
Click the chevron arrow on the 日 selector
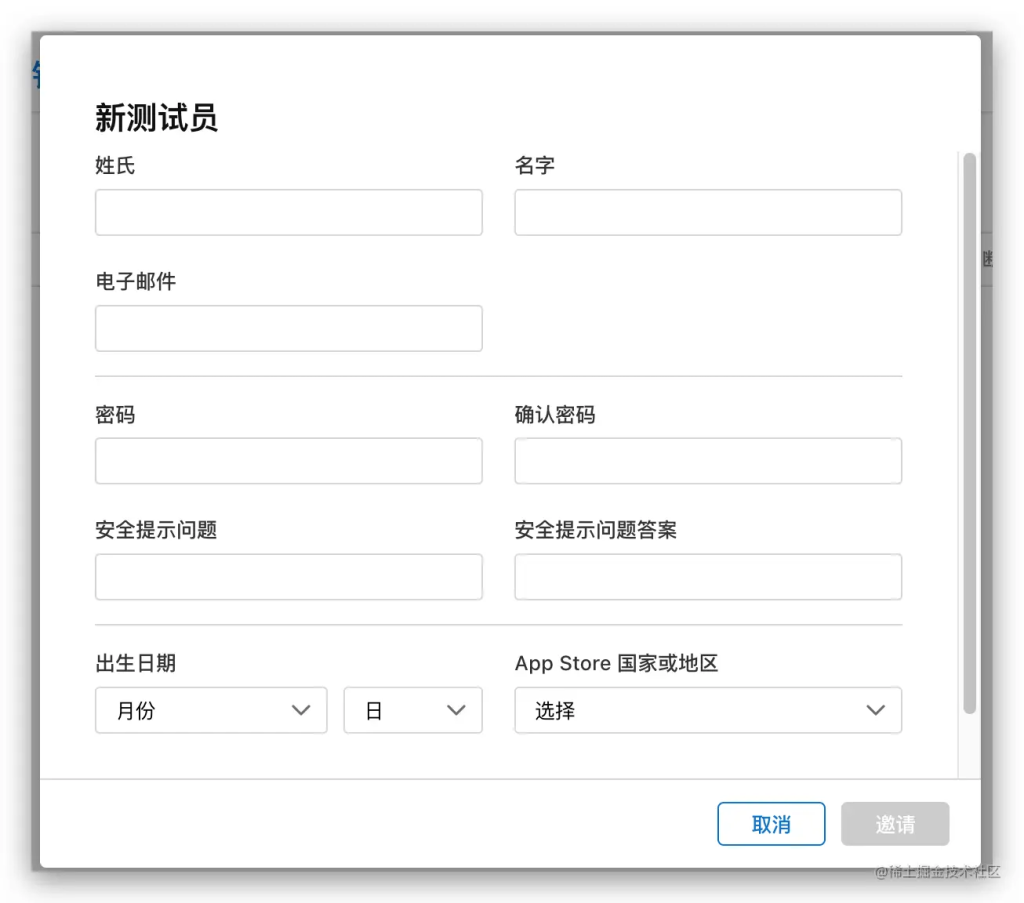pyautogui.click(x=455, y=710)
